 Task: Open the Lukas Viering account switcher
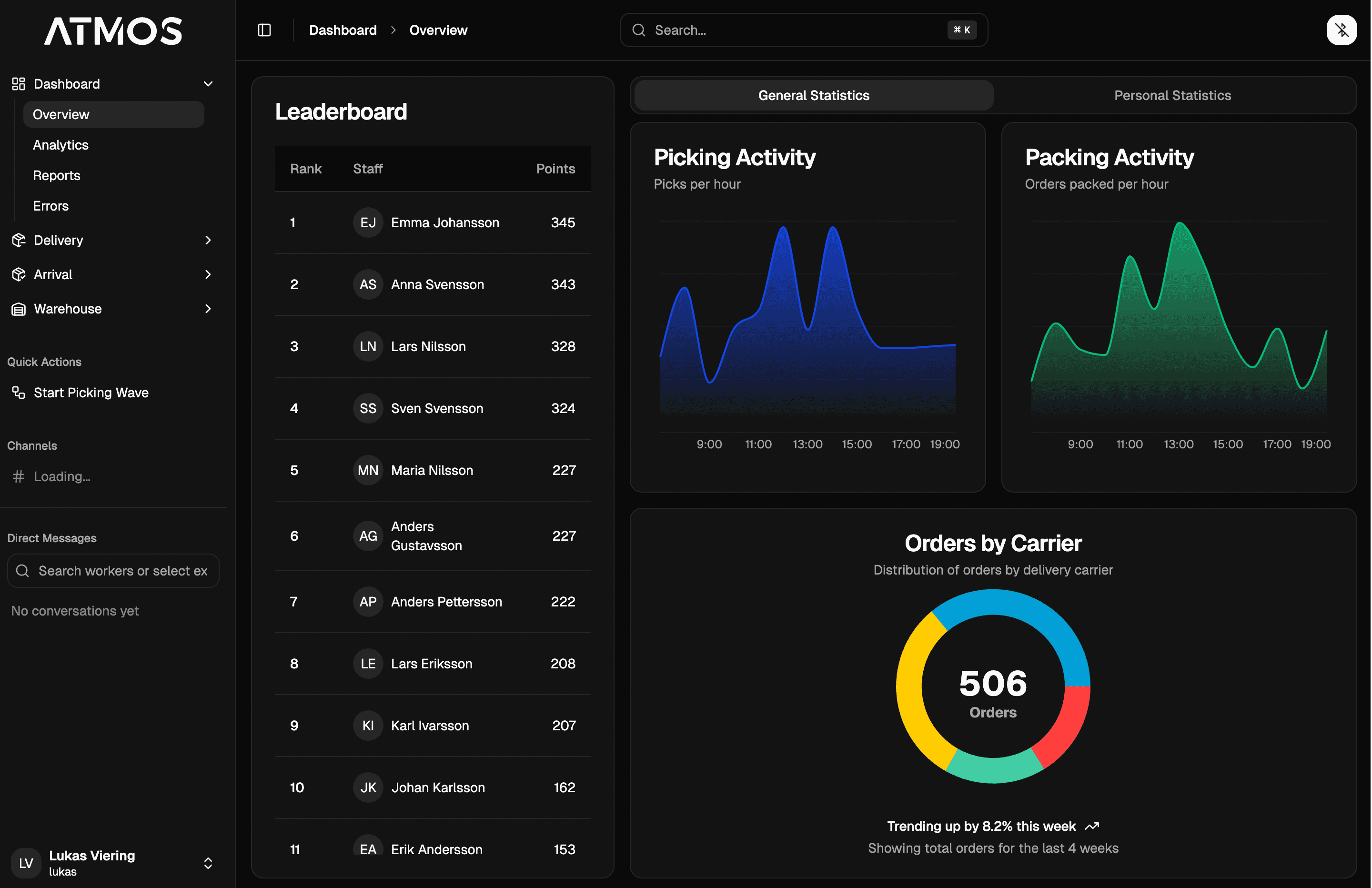[208, 863]
